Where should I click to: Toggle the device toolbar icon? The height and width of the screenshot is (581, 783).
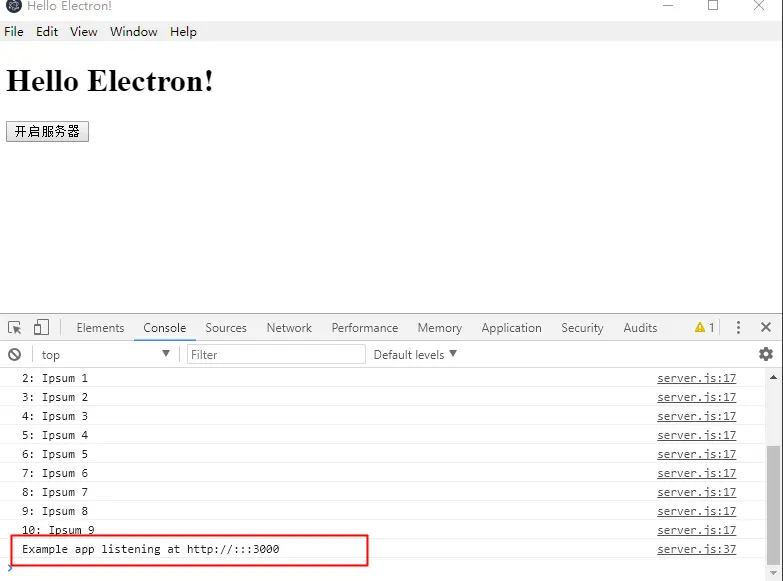coord(41,327)
